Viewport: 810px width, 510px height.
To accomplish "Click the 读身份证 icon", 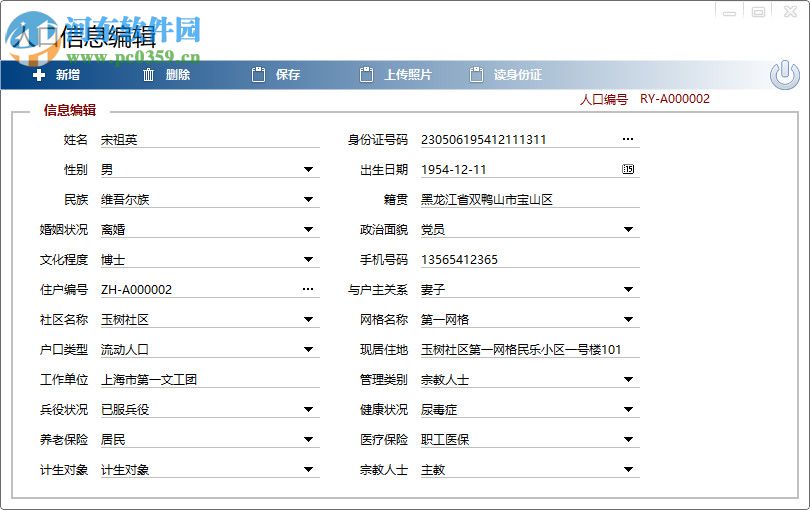I will click(476, 75).
